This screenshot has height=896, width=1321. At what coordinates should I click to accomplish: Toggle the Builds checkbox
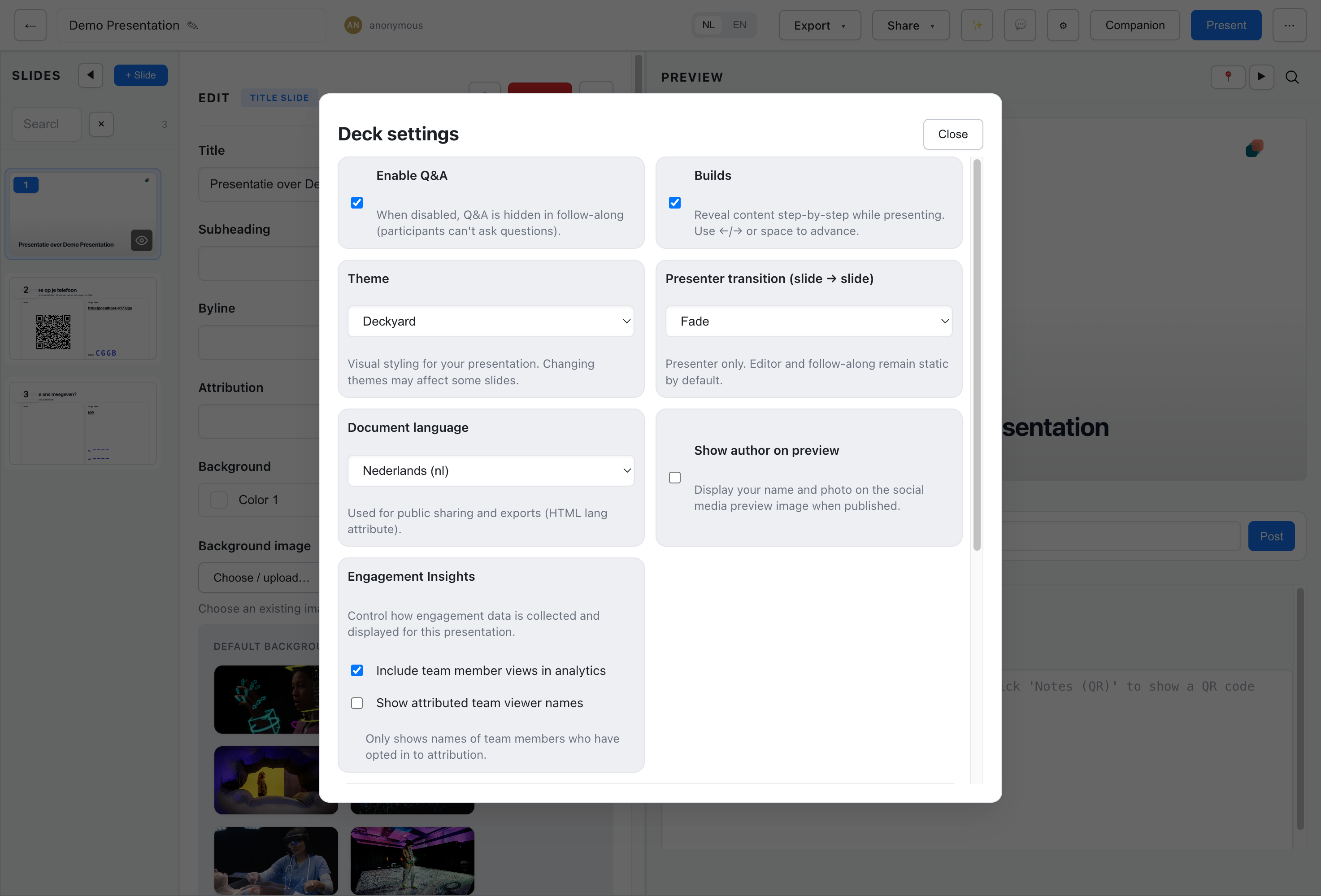click(x=675, y=203)
